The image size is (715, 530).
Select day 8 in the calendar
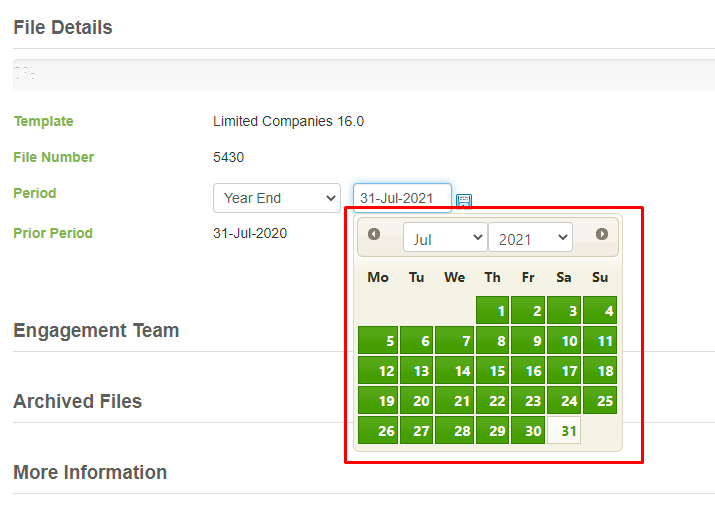(492, 340)
